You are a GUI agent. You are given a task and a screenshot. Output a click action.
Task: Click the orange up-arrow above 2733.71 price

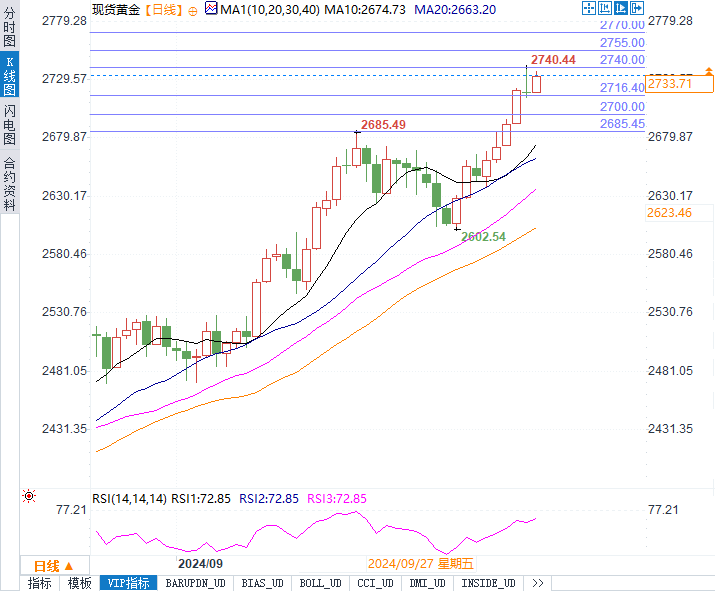(709, 71)
